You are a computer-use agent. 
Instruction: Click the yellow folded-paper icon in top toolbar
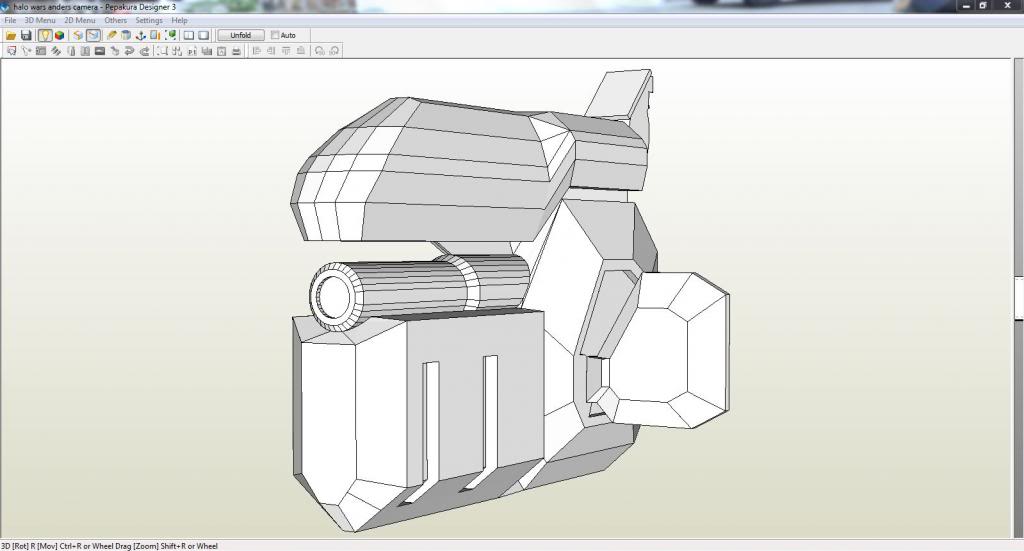pos(78,35)
